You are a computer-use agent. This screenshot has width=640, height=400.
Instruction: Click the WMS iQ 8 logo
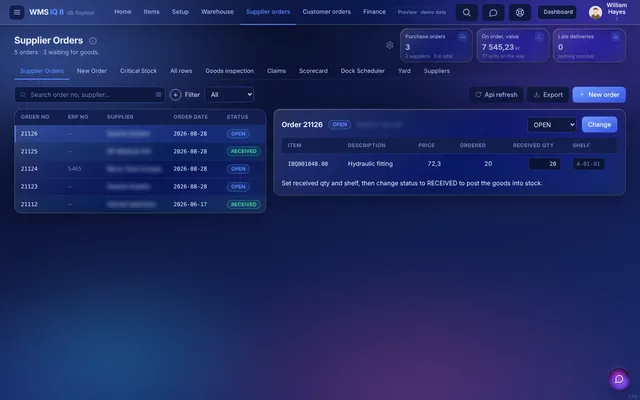[46, 12]
